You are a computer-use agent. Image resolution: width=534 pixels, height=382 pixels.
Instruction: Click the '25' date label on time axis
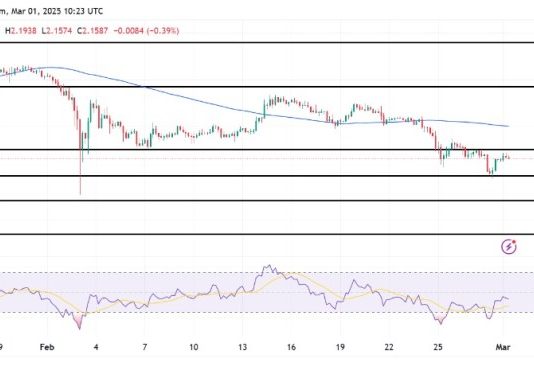(438, 347)
